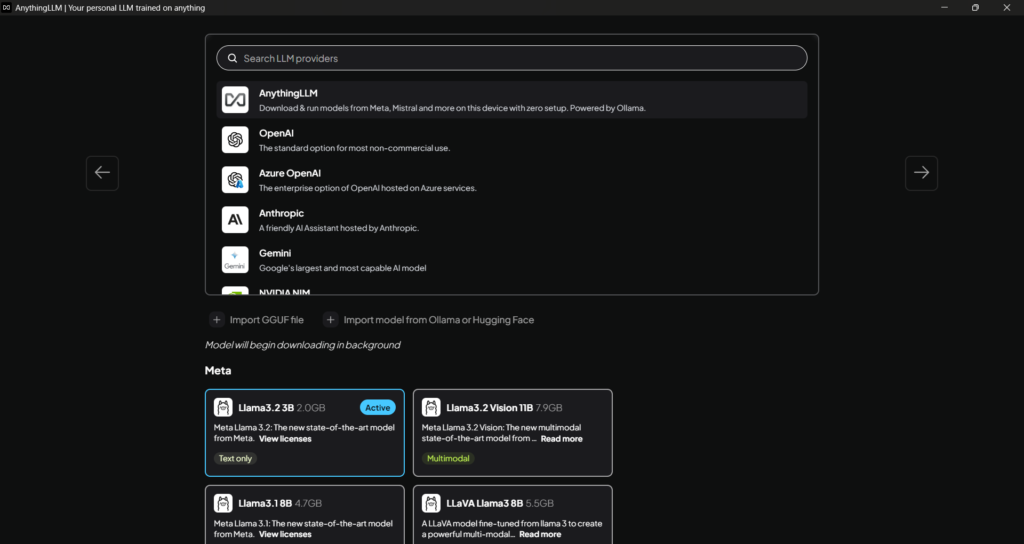Click the LLaVA Llama3 8B llama icon
The height and width of the screenshot is (544, 1024).
431,503
